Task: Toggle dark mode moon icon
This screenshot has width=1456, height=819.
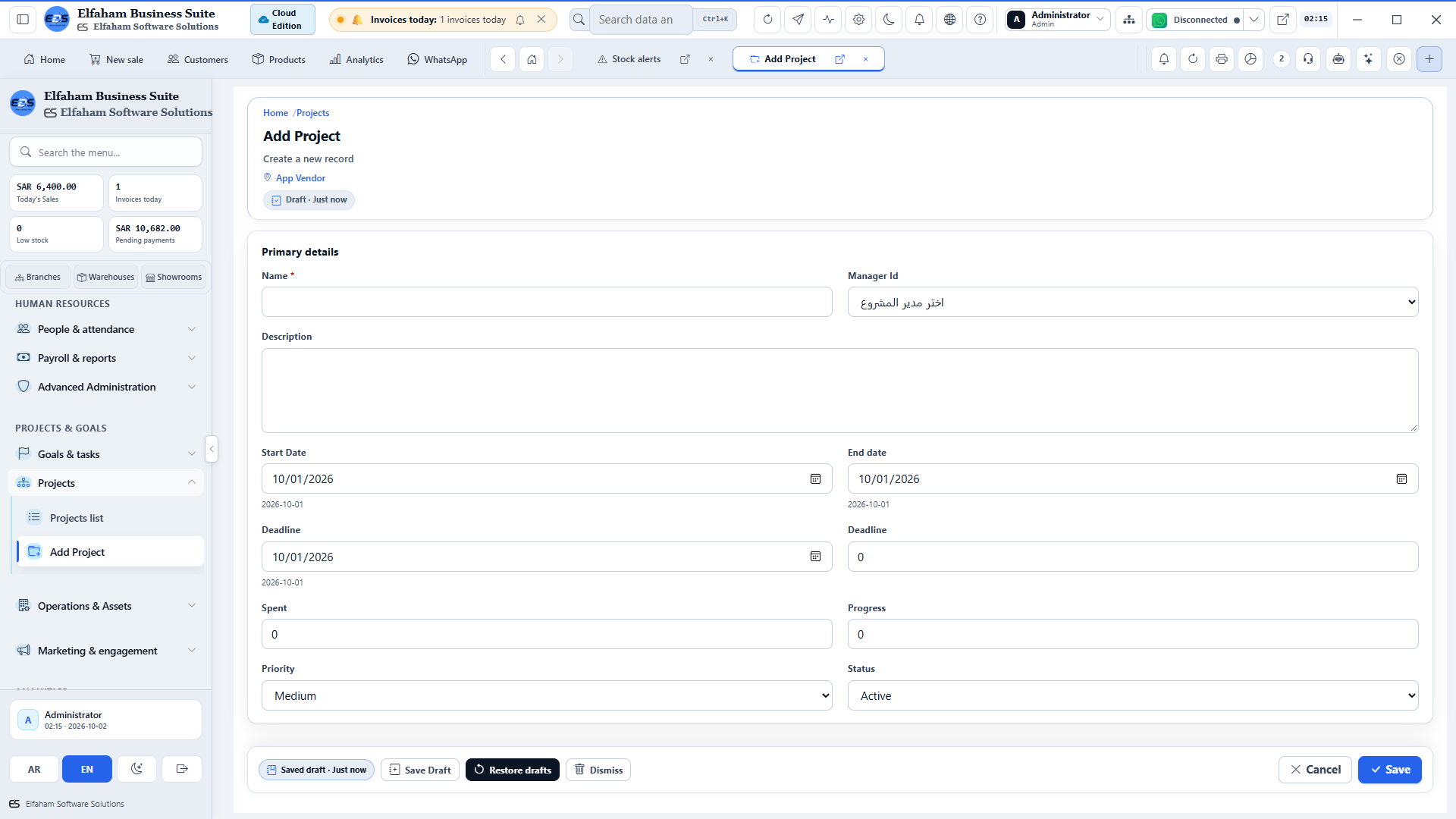Action: (x=889, y=20)
